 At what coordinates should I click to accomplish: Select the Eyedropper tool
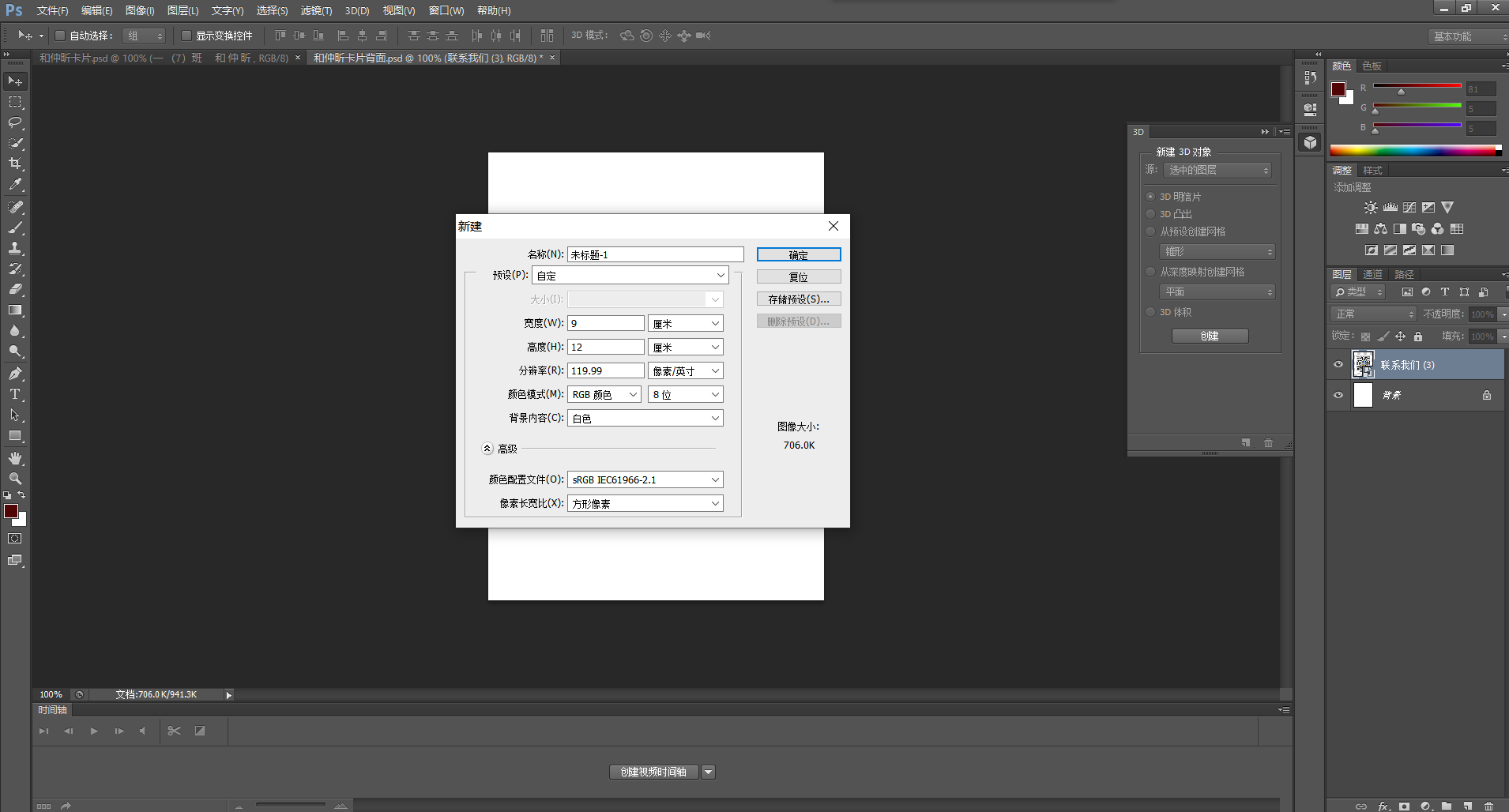tap(15, 184)
